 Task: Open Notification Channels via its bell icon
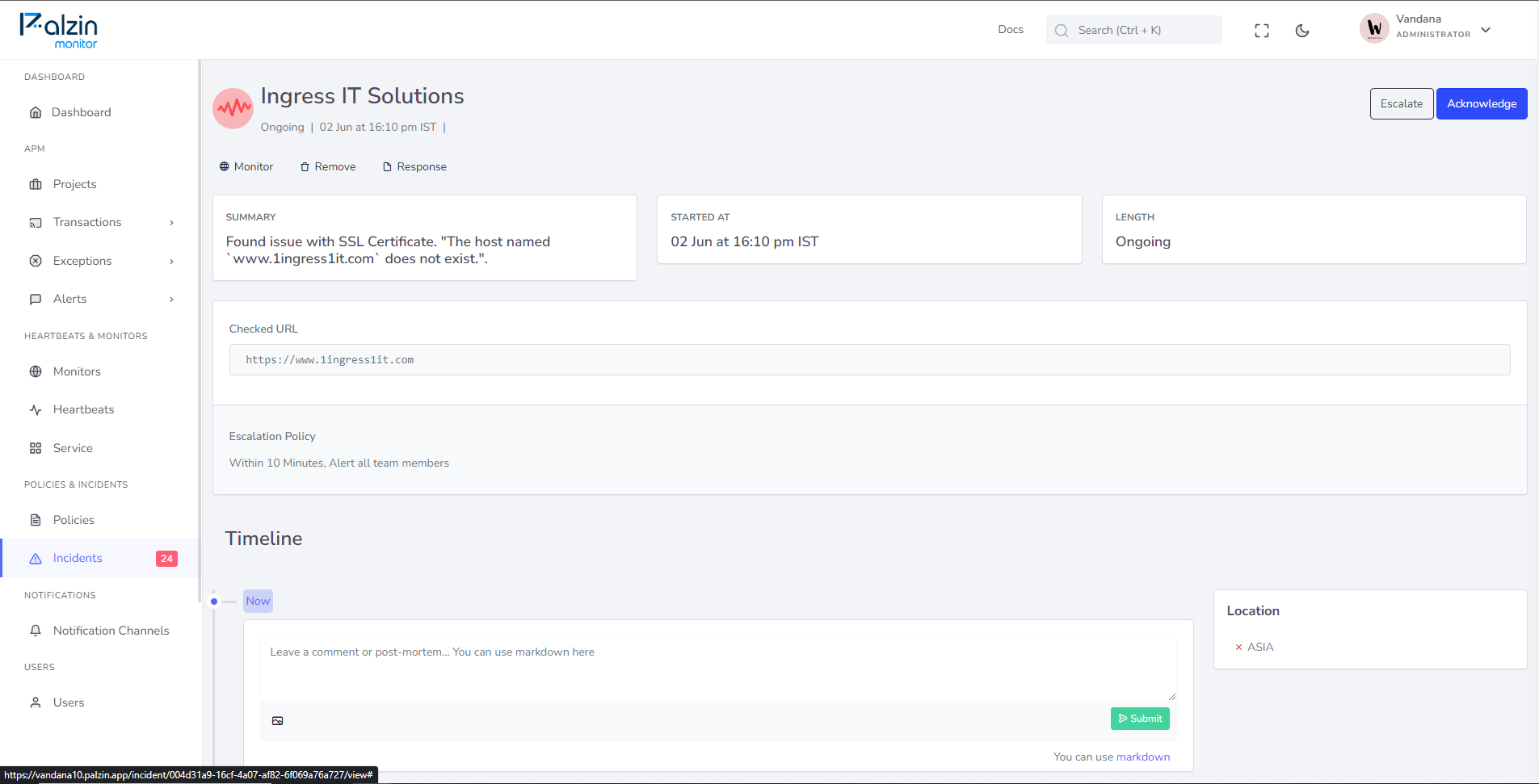(36, 631)
